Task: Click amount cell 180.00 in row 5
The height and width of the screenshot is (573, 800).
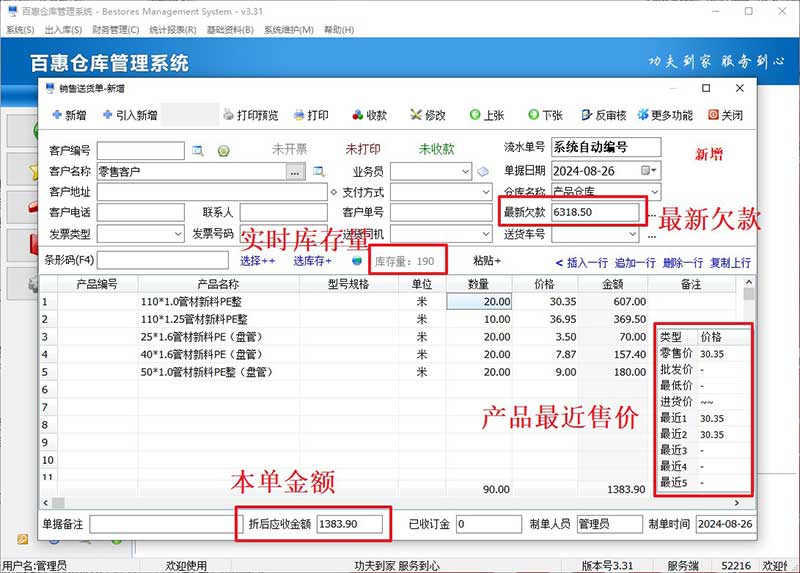Action: pyautogui.click(x=613, y=372)
